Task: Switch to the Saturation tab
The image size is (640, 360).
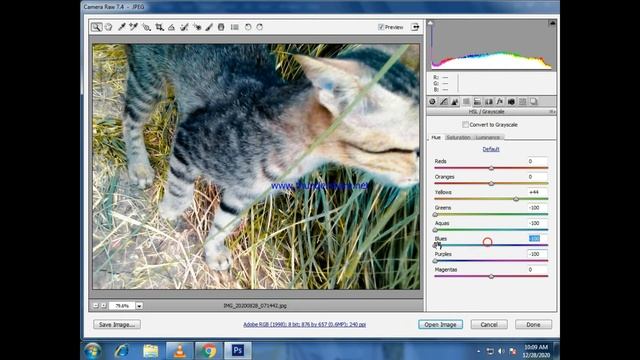Action: [x=458, y=138]
